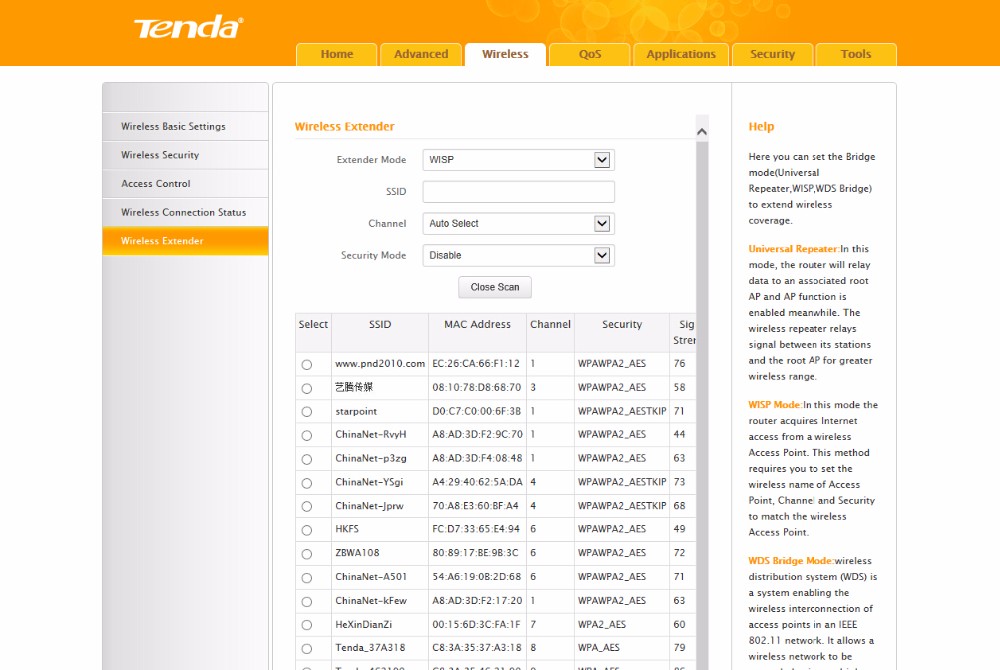Switch to the Advanced tab
Screen dimensions: 1000x670
click(x=421, y=55)
